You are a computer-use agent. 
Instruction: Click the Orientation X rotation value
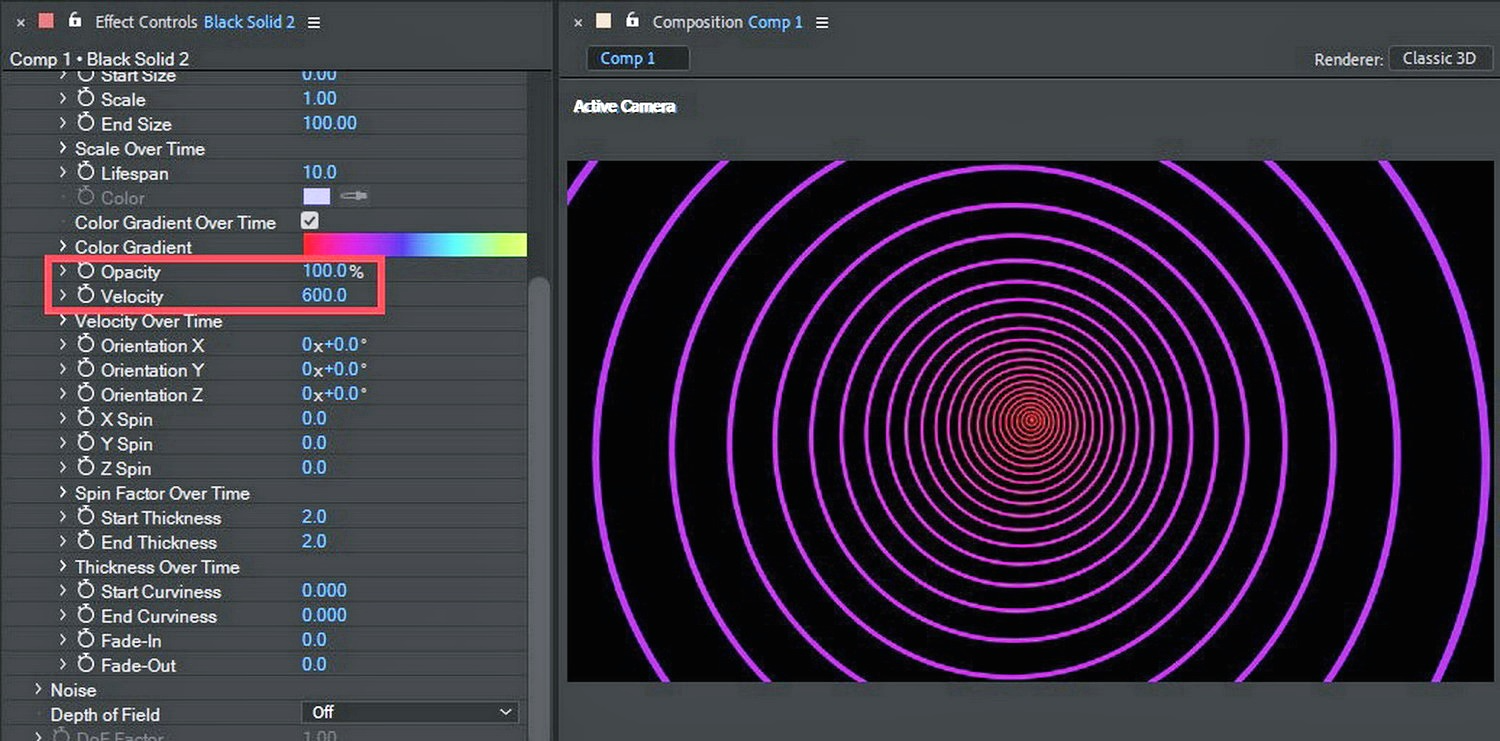pyautogui.click(x=335, y=344)
